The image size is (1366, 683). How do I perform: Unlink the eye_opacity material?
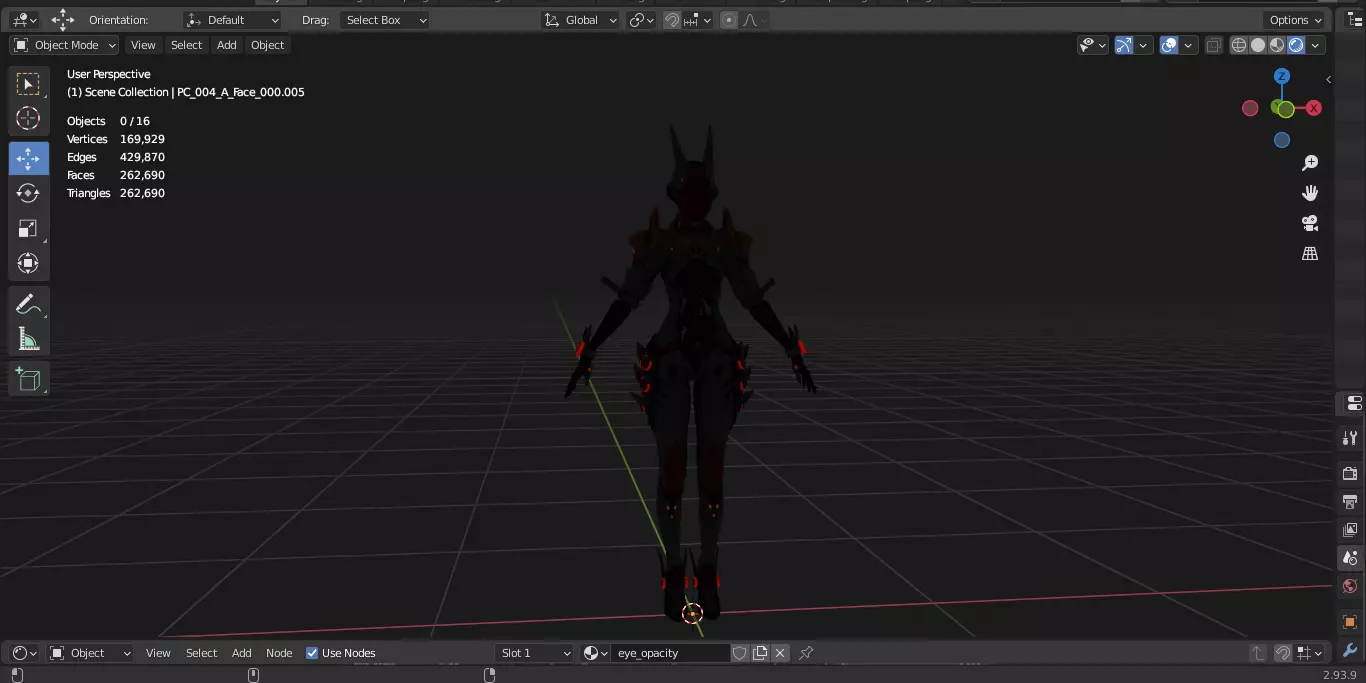click(780, 653)
